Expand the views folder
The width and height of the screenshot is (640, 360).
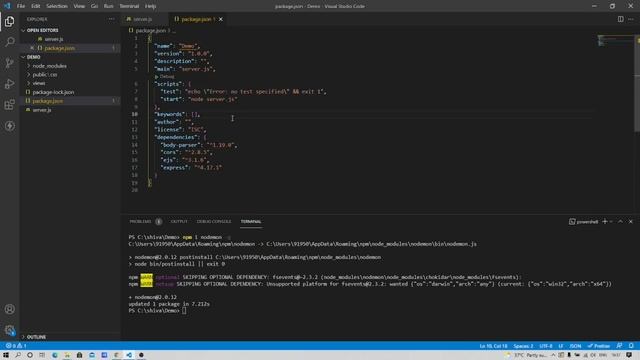(x=39, y=83)
